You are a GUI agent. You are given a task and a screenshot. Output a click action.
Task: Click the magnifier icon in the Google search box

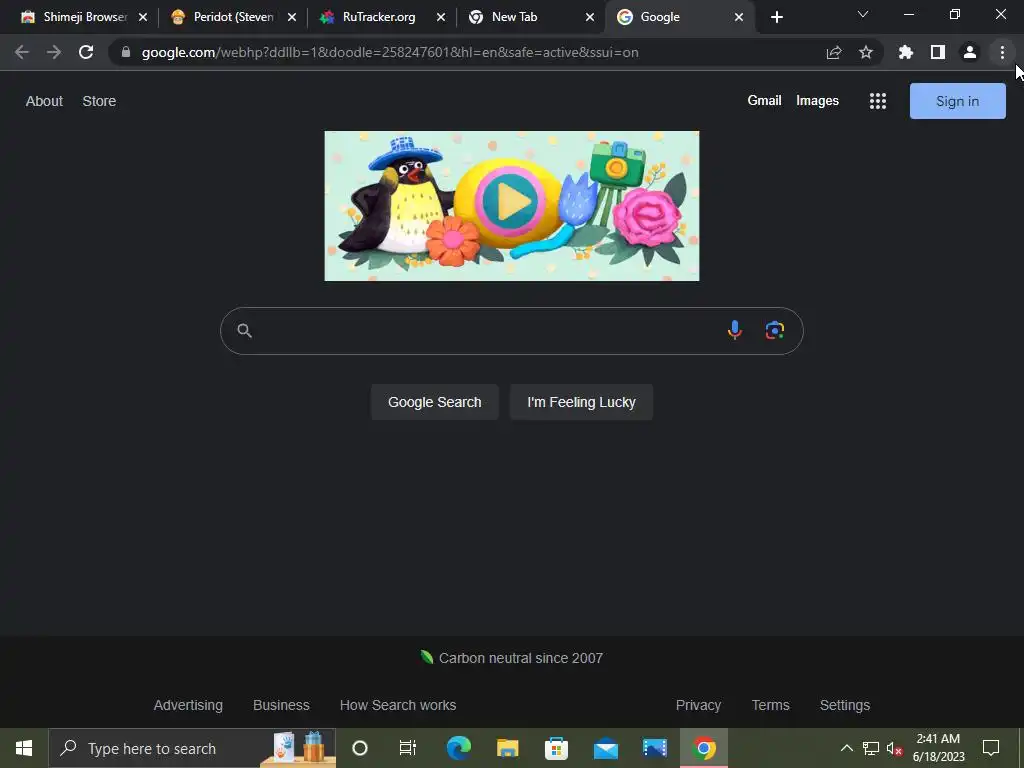pos(244,330)
